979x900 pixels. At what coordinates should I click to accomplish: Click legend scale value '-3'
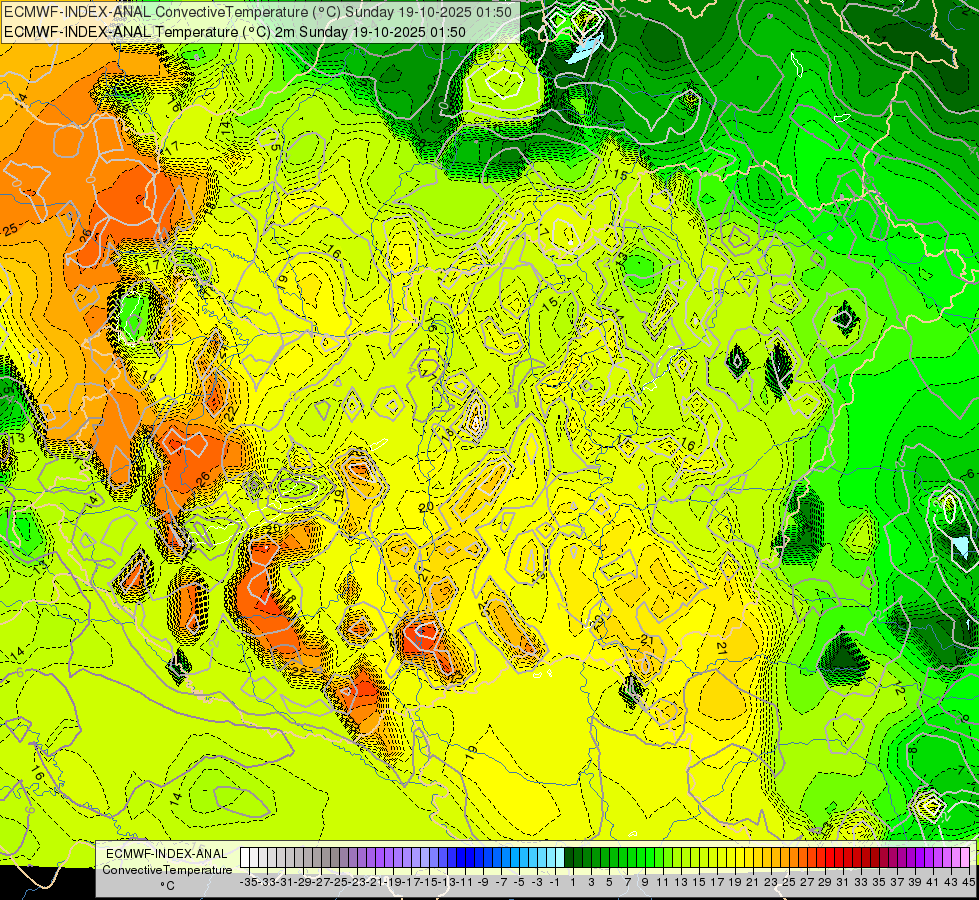537,882
